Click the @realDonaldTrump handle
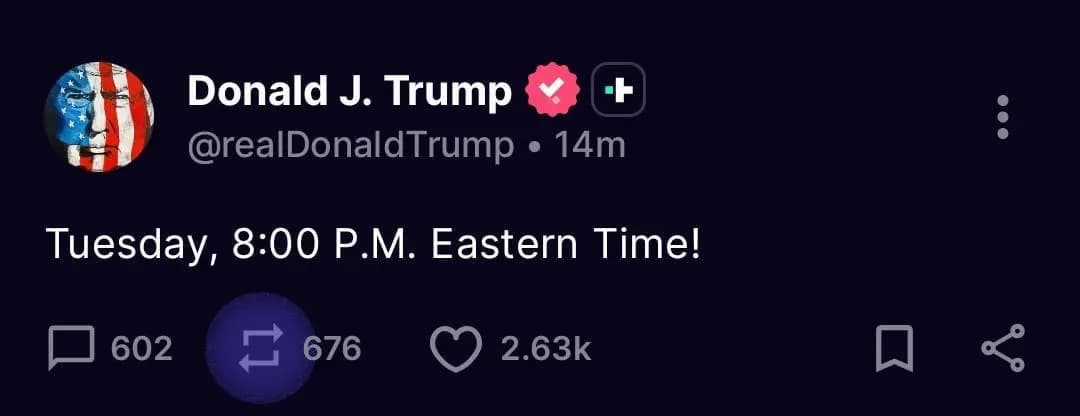 [350, 146]
